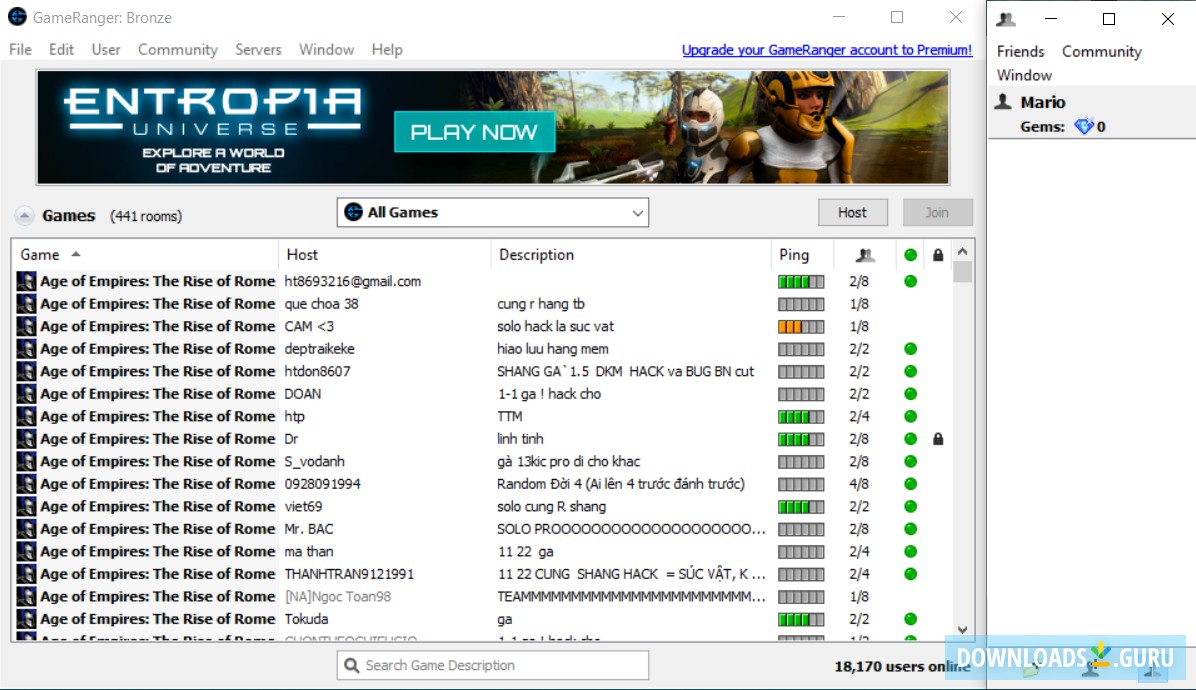Image resolution: width=1196 pixels, height=690 pixels.
Task: Select room hosted by ht8693216@gmail.com
Action: tap(483, 281)
